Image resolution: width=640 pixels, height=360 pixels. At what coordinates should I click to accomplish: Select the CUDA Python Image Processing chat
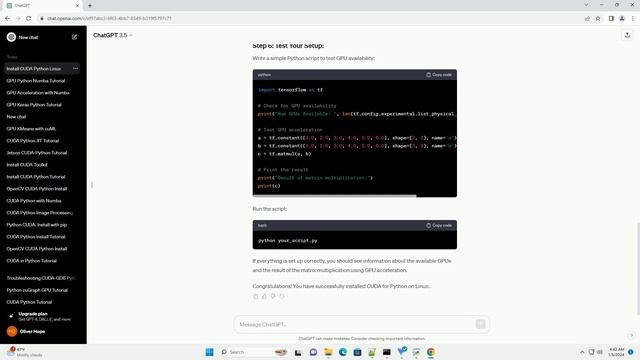click(x=40, y=213)
